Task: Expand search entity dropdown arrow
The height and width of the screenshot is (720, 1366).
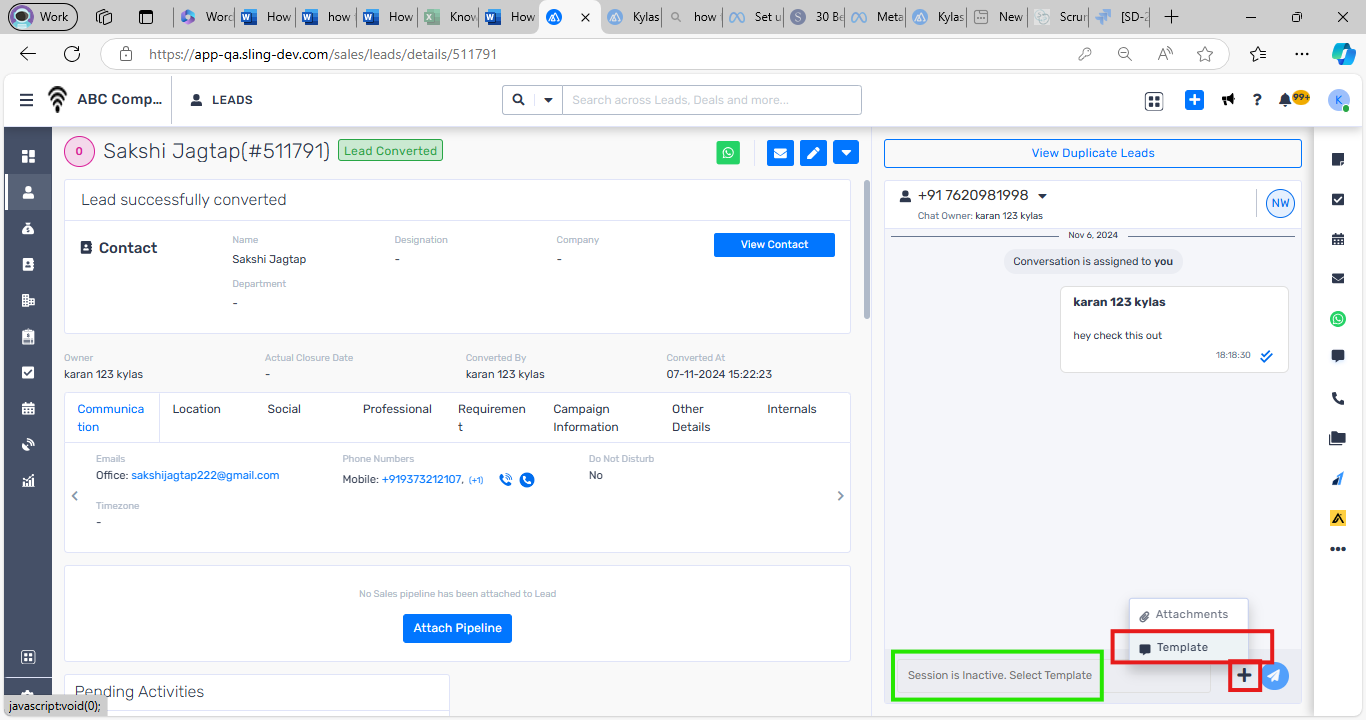Action: 548,100
